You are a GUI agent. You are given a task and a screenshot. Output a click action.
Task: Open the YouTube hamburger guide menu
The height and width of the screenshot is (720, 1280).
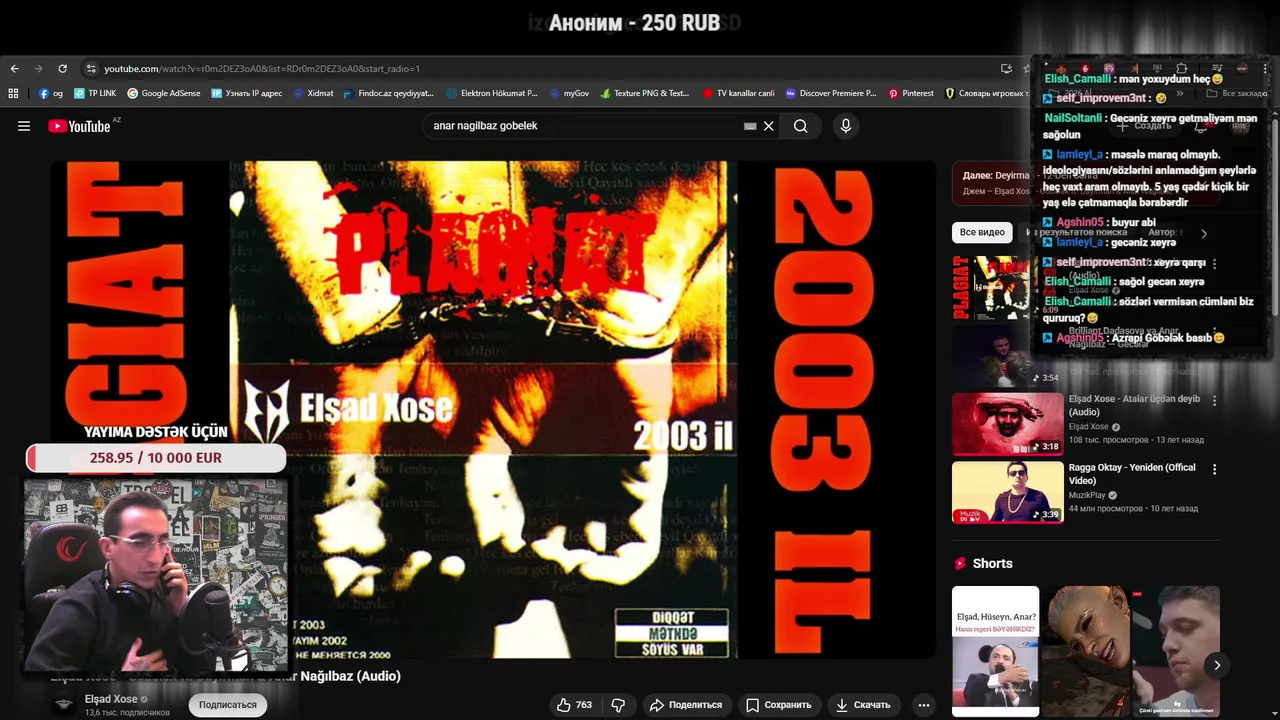coord(24,126)
